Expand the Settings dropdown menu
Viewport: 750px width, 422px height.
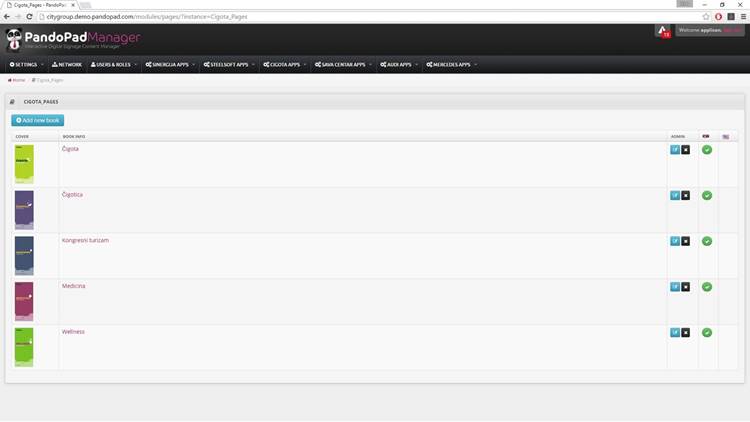click(26, 65)
